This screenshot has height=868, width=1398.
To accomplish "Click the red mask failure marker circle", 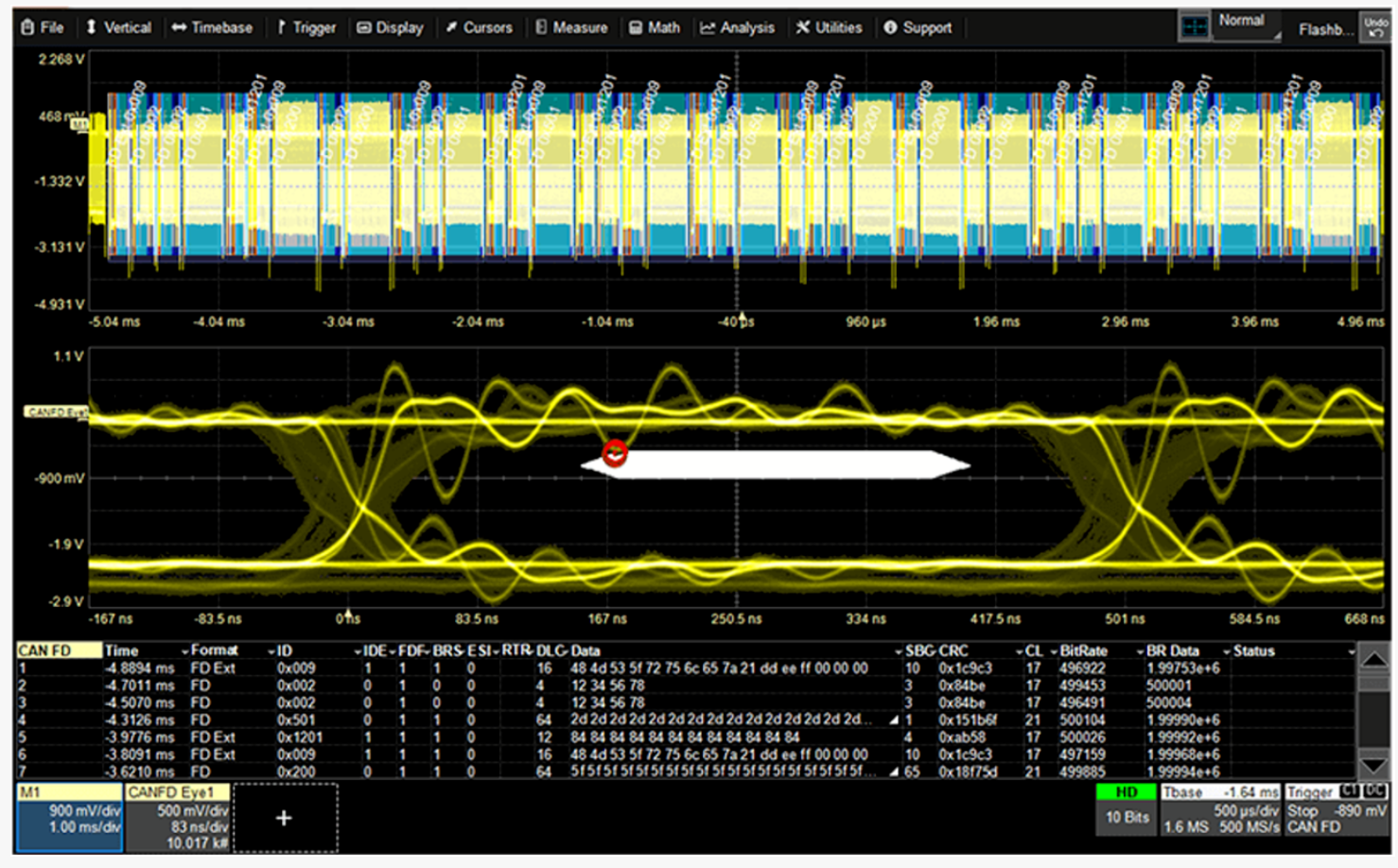I will (x=615, y=454).
